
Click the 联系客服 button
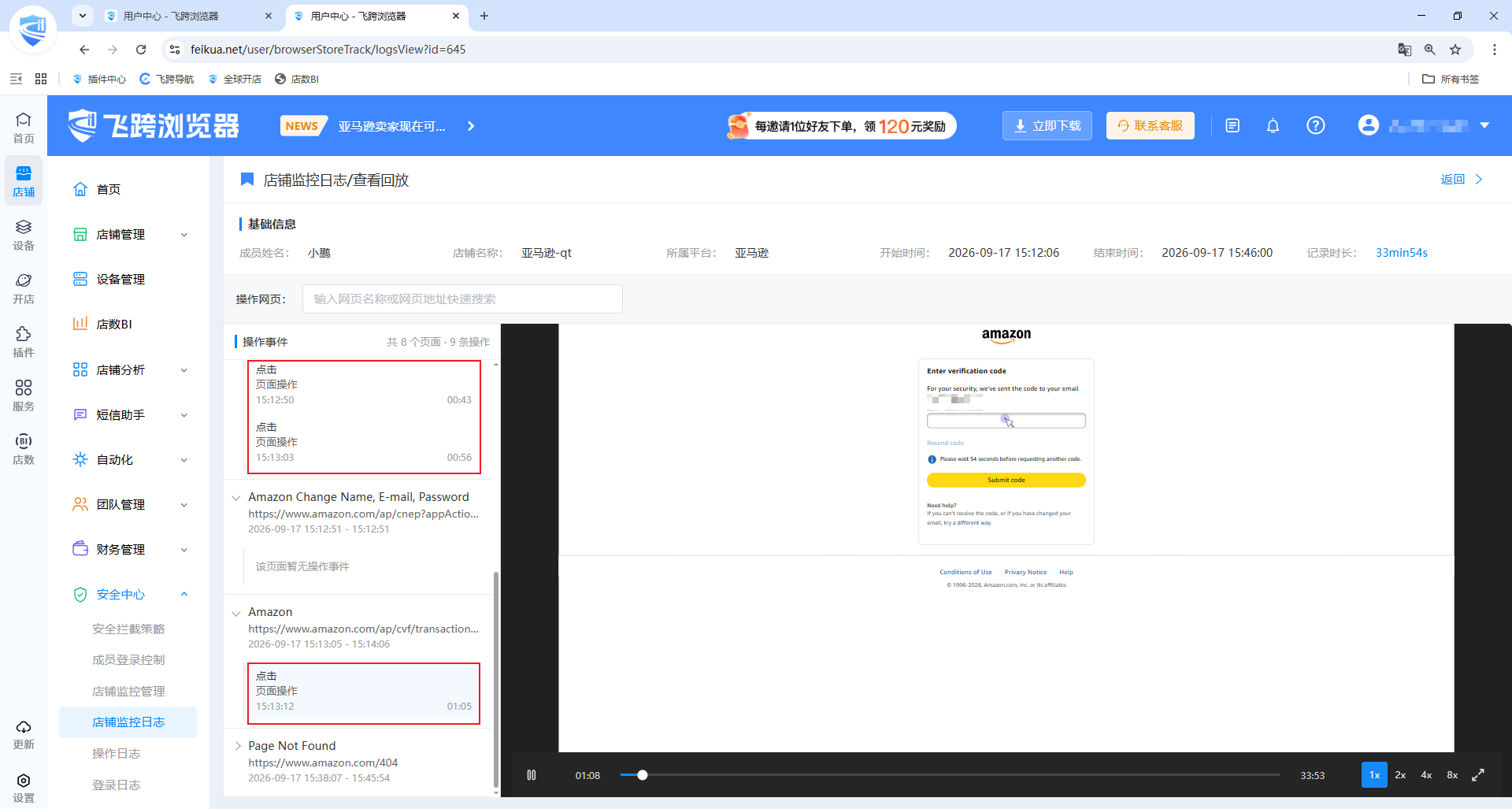(1151, 126)
